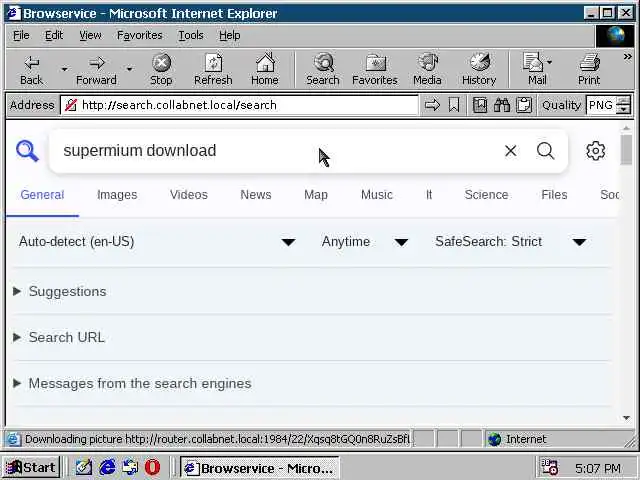
Task: Expand the Search URL section
Action: tap(60, 338)
